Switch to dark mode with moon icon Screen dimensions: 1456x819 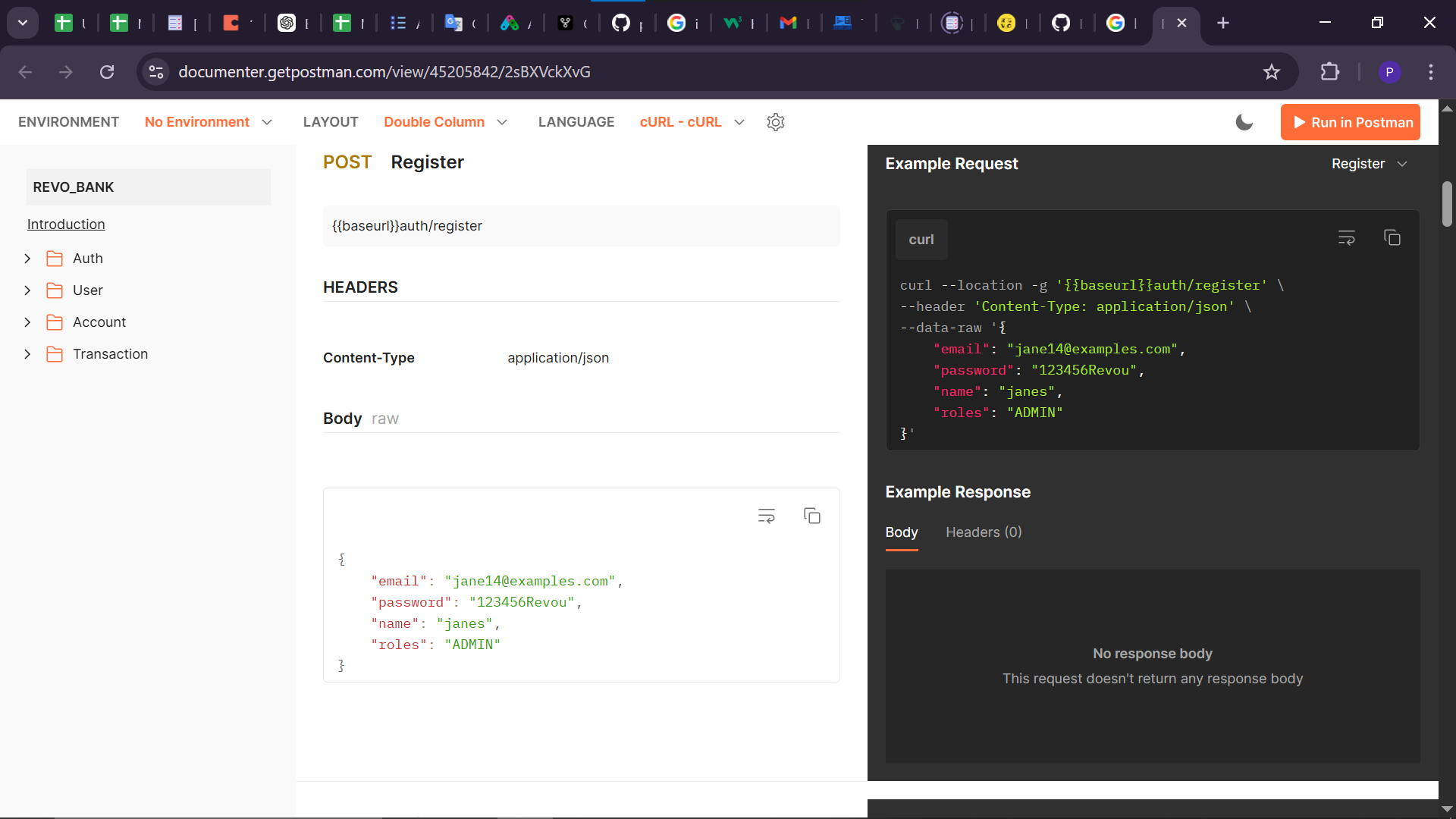(x=1244, y=122)
